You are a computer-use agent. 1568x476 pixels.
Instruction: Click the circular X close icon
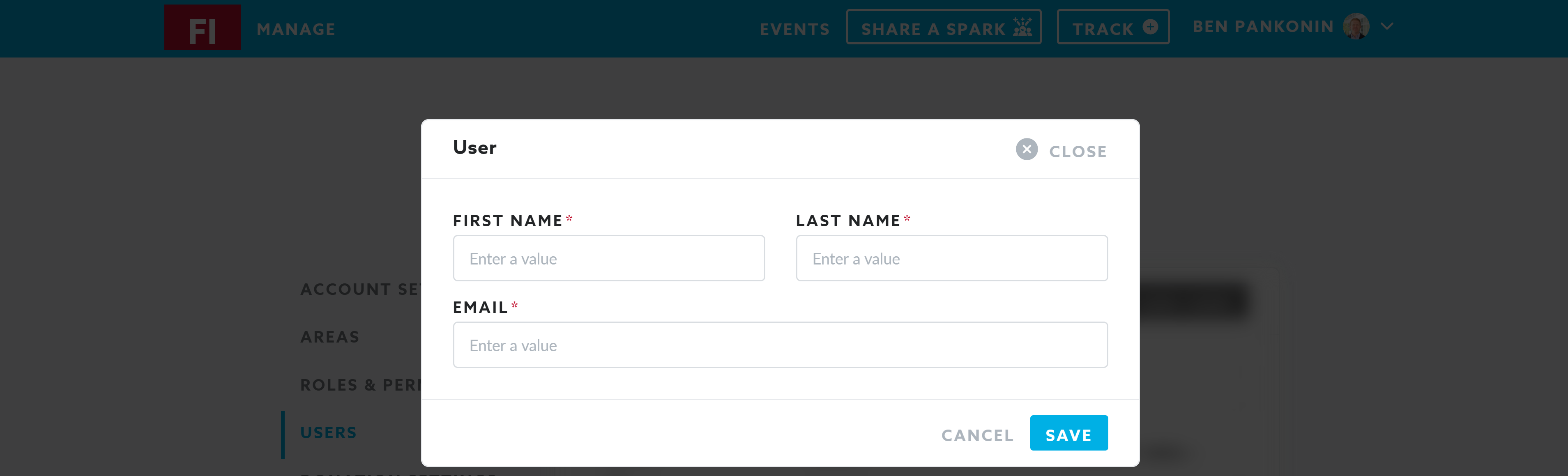(1026, 150)
